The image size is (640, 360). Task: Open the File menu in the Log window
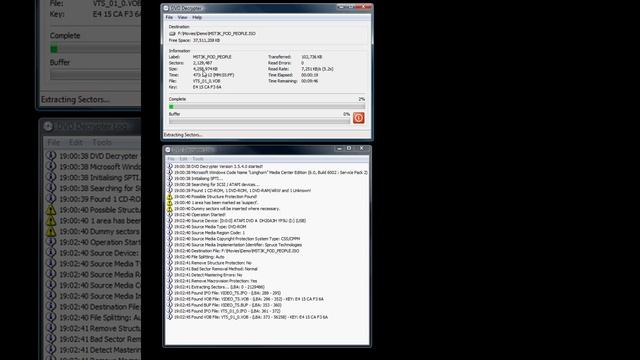pyautogui.click(x=171, y=159)
